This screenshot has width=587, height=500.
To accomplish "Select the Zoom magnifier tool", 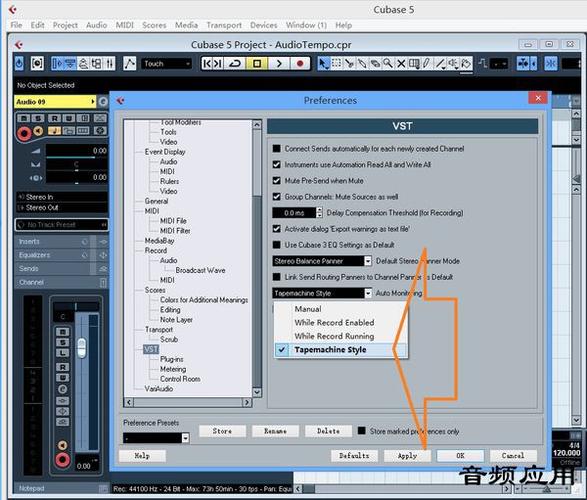I will [x=388, y=64].
